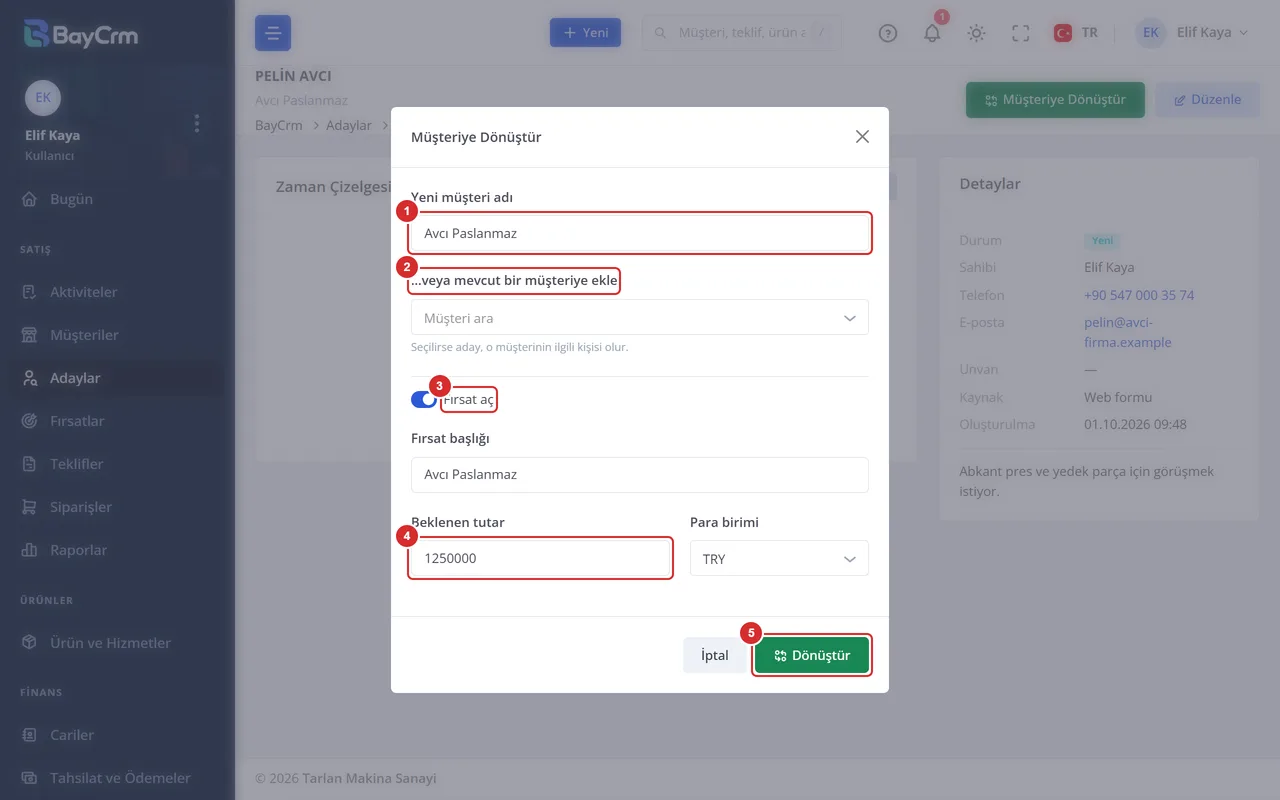Focus the top search box
1280x800 pixels.
click(x=741, y=33)
